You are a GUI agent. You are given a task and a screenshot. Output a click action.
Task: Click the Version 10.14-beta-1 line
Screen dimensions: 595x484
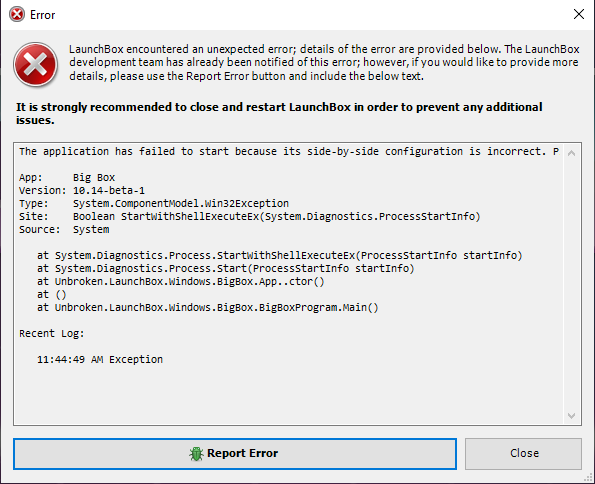pyautogui.click(x=82, y=191)
